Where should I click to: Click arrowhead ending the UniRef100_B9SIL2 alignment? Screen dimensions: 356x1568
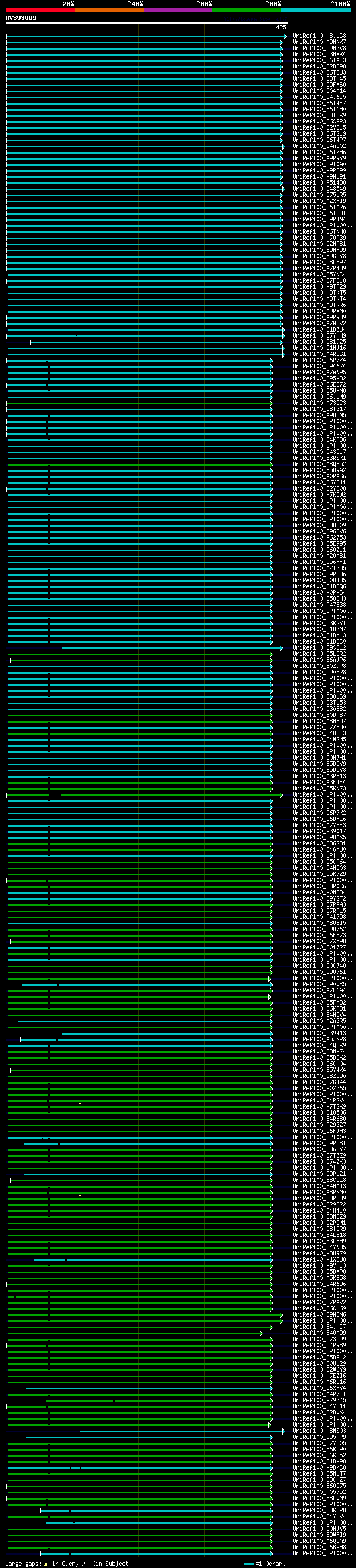coord(280,648)
